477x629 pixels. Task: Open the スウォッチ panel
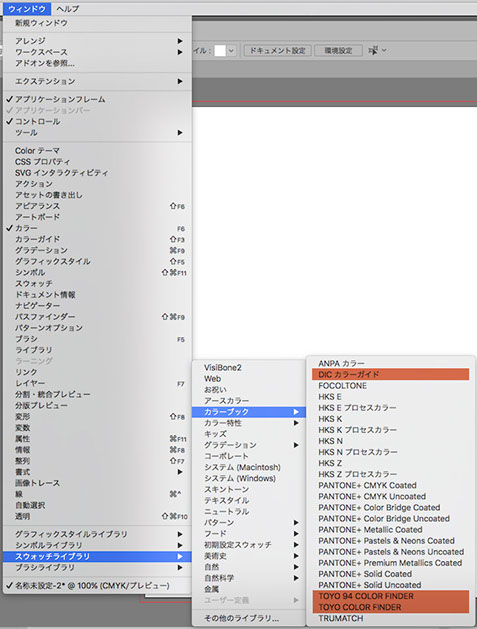point(97,284)
